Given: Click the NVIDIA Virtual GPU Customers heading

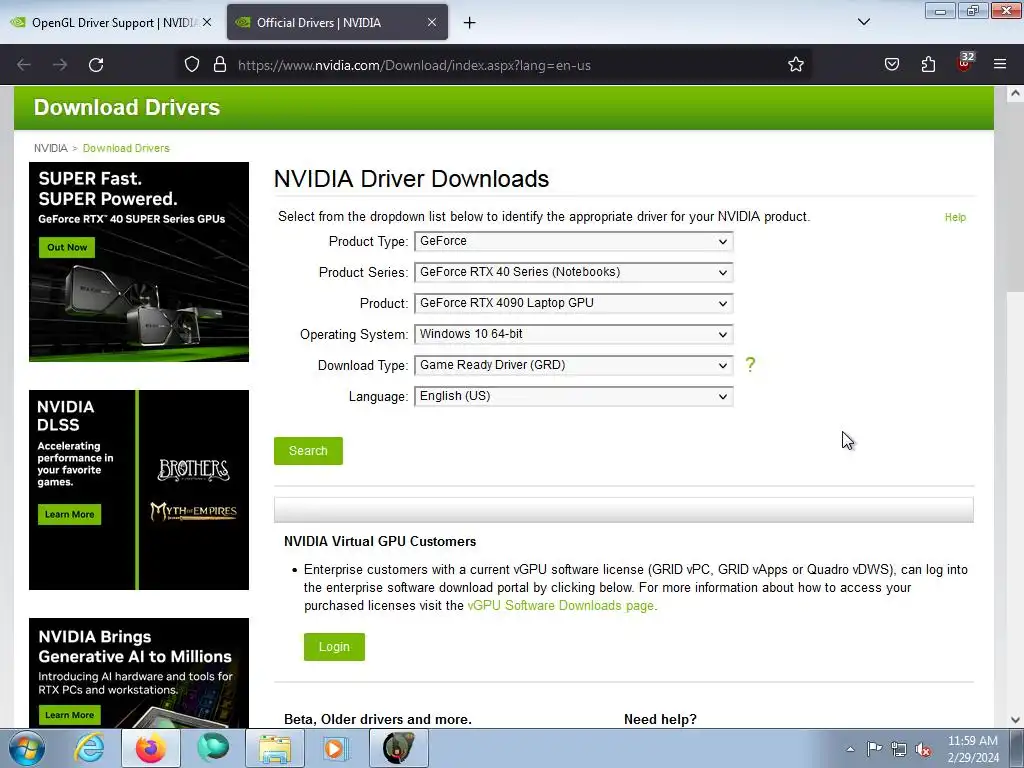Looking at the screenshot, I should (x=380, y=541).
